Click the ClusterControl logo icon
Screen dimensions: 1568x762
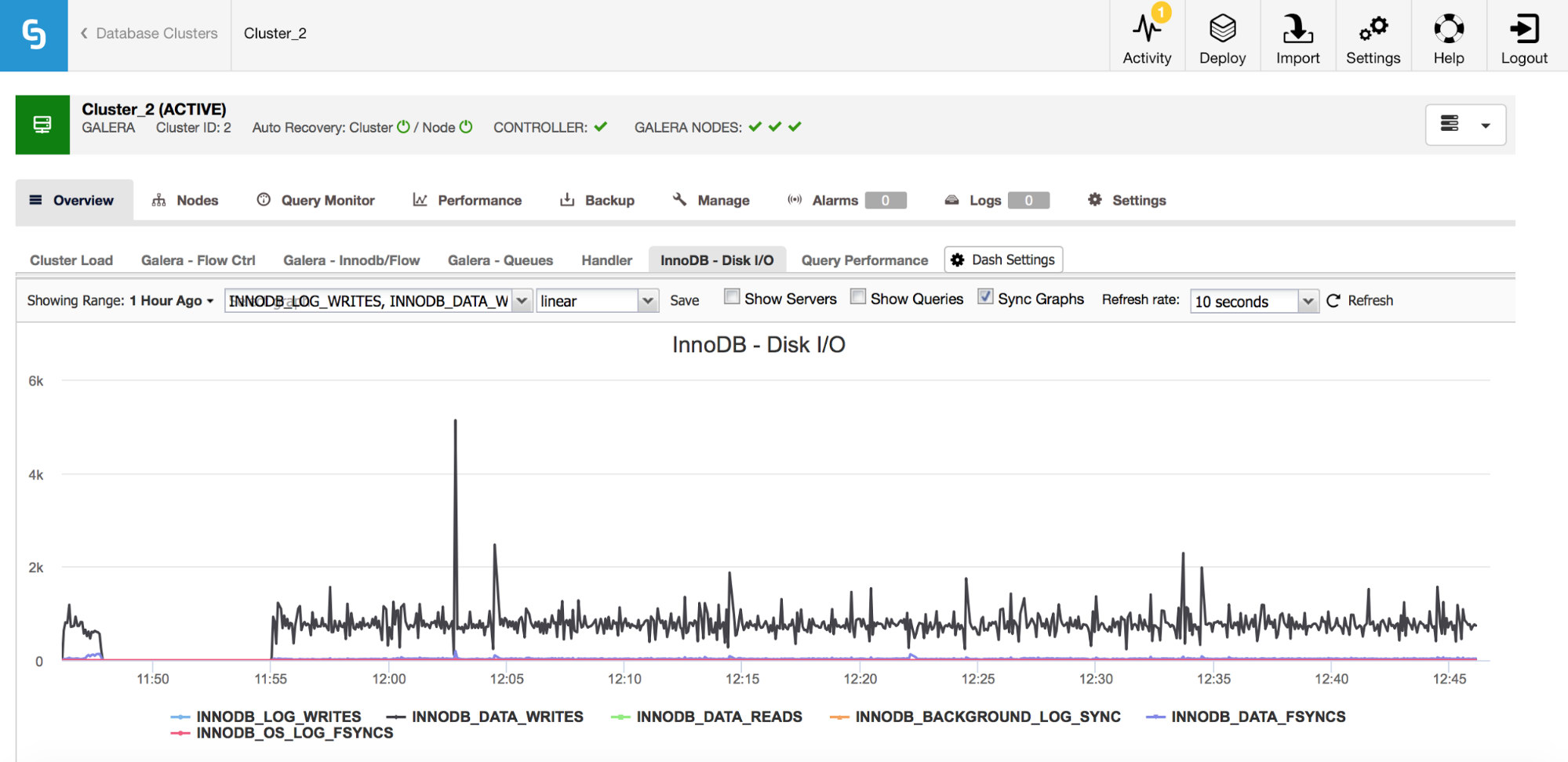click(x=34, y=35)
